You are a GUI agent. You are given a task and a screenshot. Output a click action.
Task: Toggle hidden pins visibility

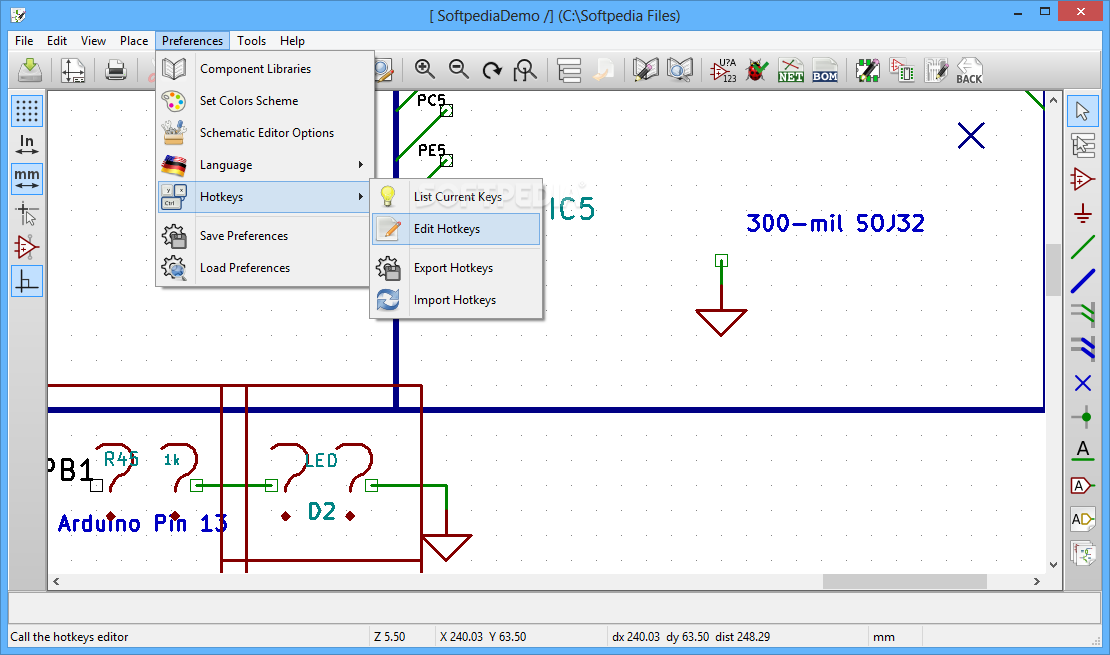pos(27,247)
